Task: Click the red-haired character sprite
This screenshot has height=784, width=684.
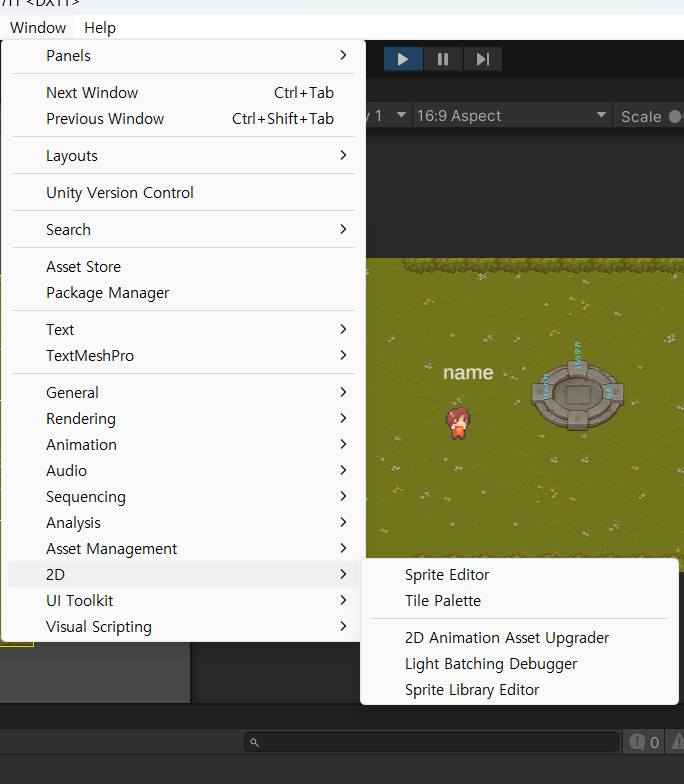Action: [x=458, y=423]
